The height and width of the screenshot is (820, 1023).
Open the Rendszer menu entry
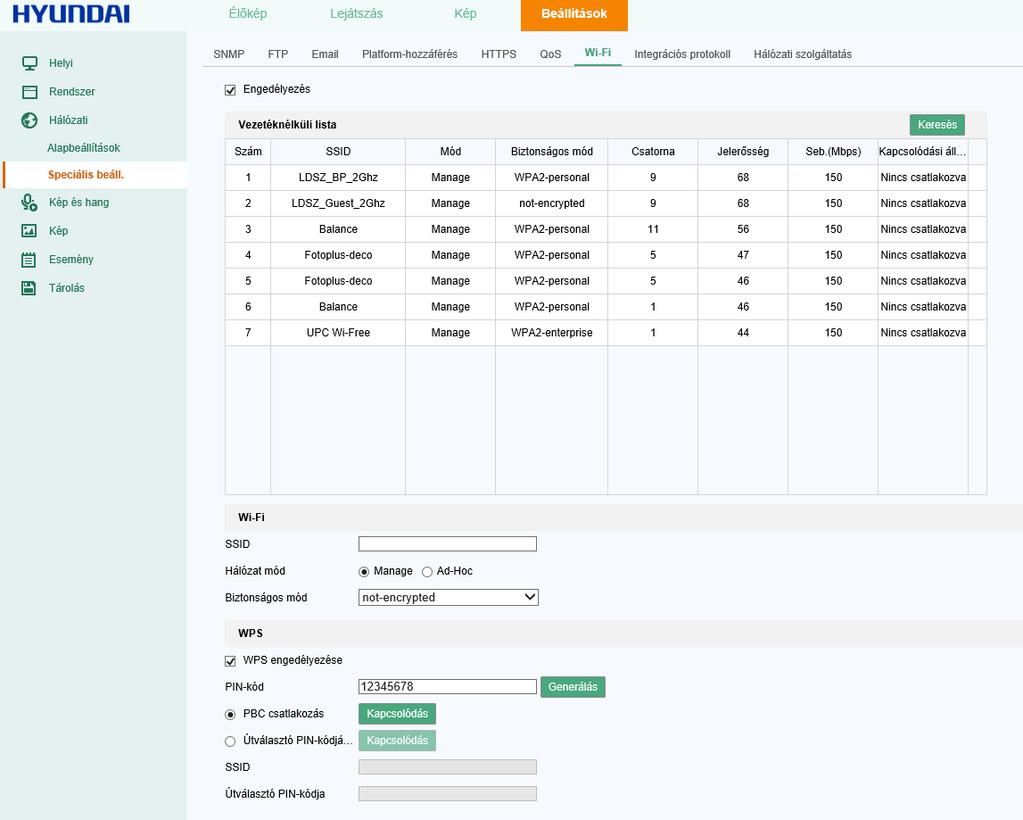coord(72,92)
